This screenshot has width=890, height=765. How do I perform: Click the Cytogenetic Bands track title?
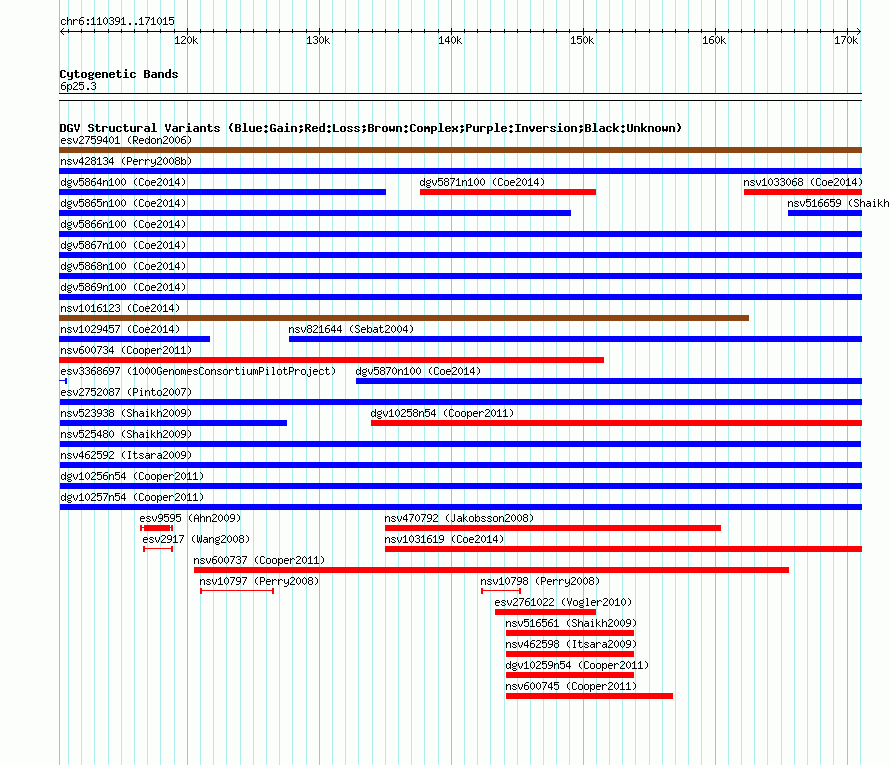(119, 74)
